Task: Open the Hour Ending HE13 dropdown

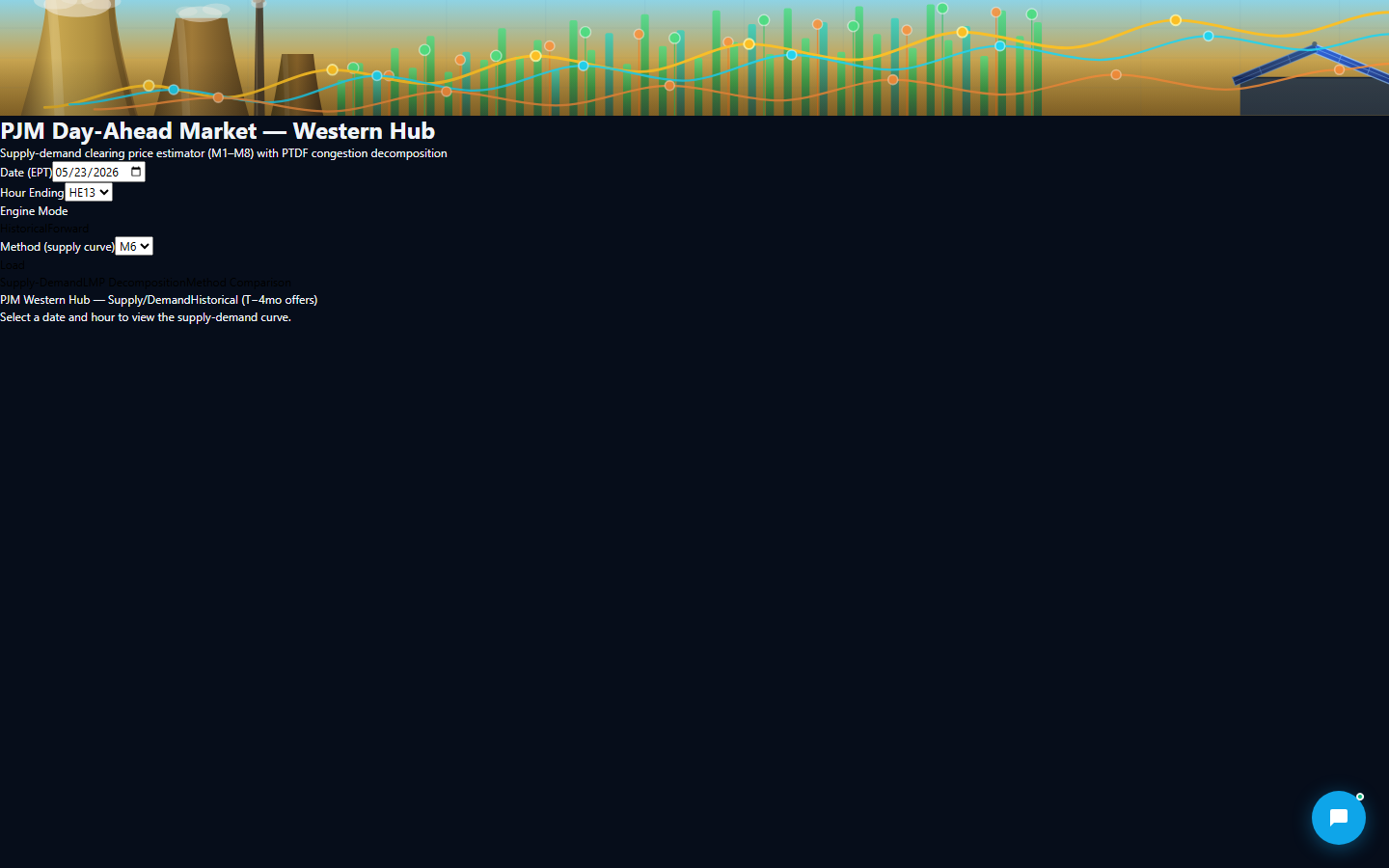Action: (89, 192)
